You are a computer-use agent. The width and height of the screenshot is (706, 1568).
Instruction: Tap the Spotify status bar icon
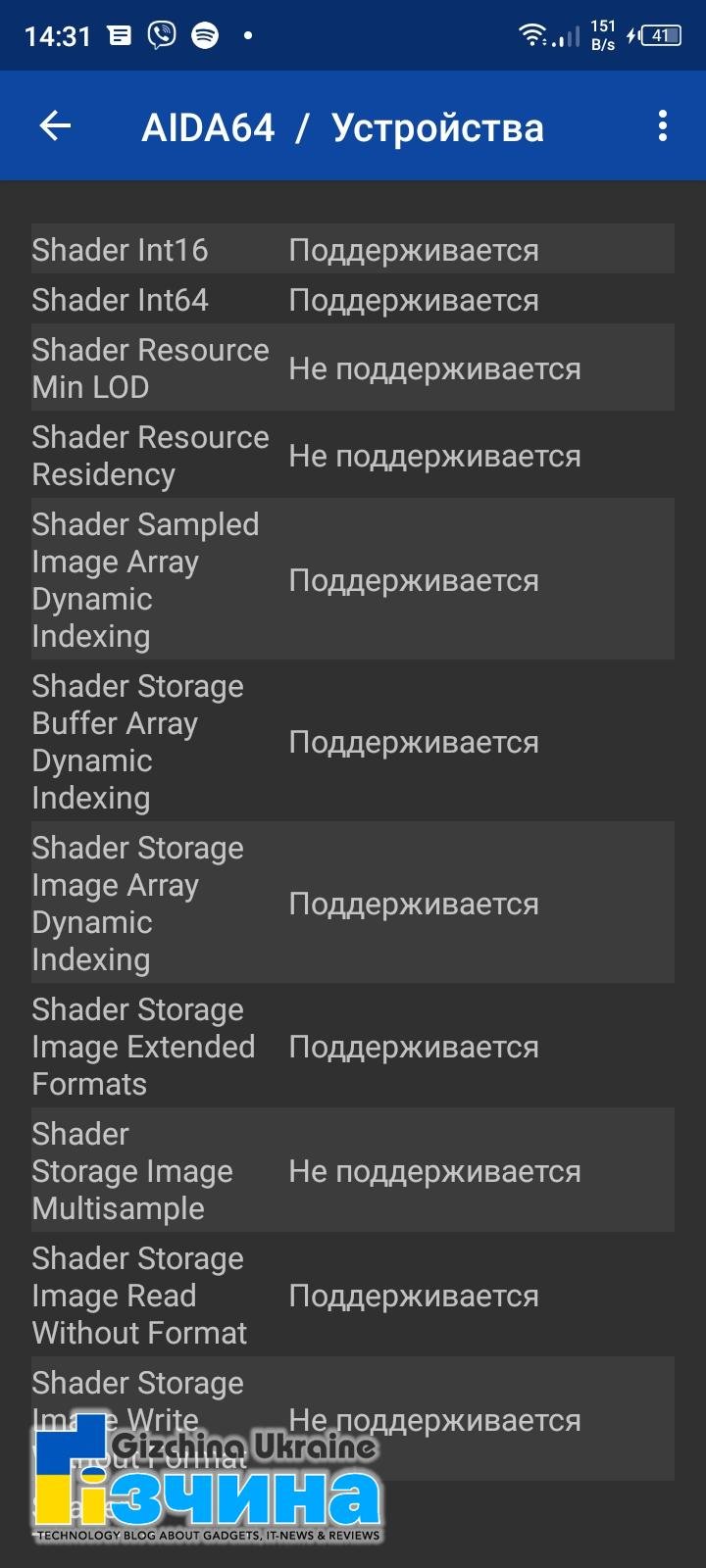tap(205, 35)
